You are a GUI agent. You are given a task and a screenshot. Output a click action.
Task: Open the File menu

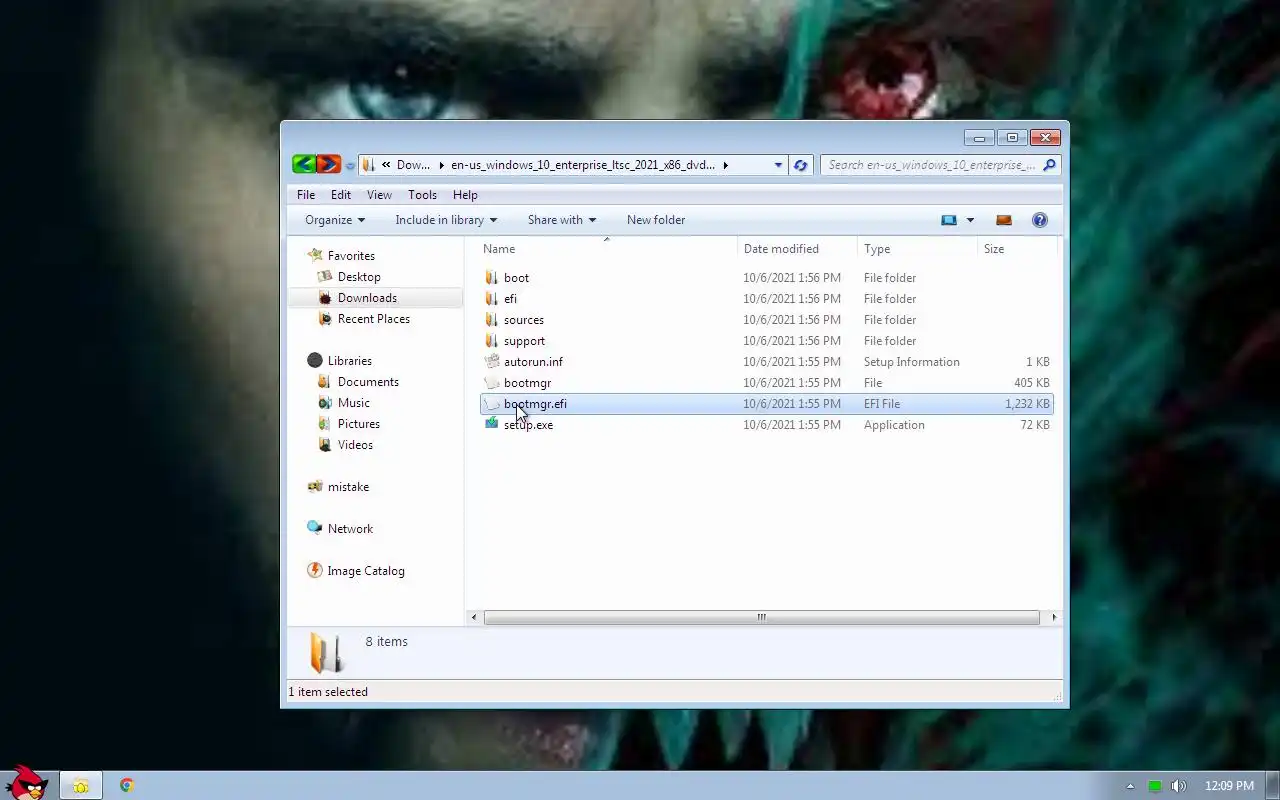pyautogui.click(x=306, y=195)
